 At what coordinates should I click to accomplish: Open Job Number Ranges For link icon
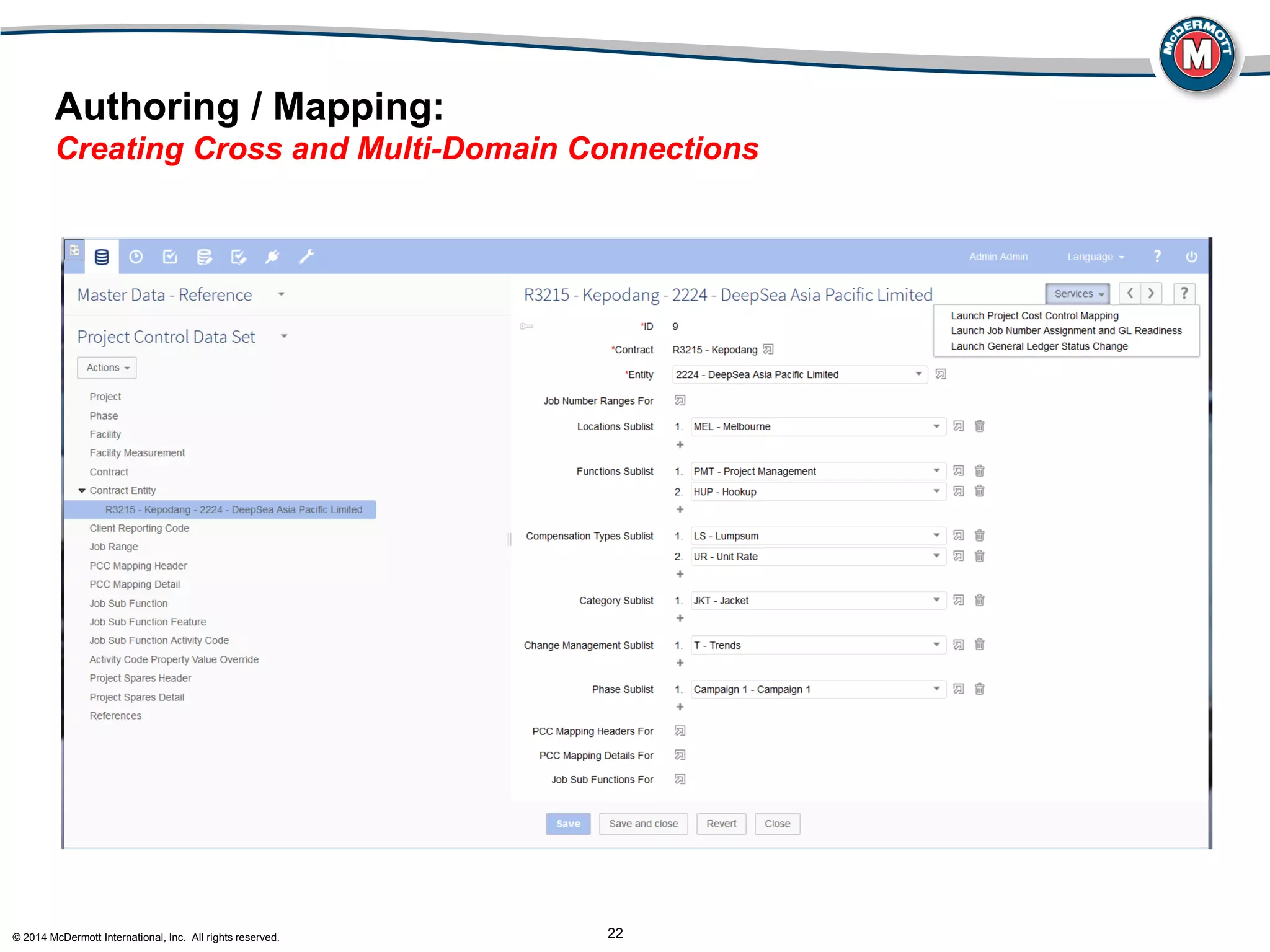[680, 400]
